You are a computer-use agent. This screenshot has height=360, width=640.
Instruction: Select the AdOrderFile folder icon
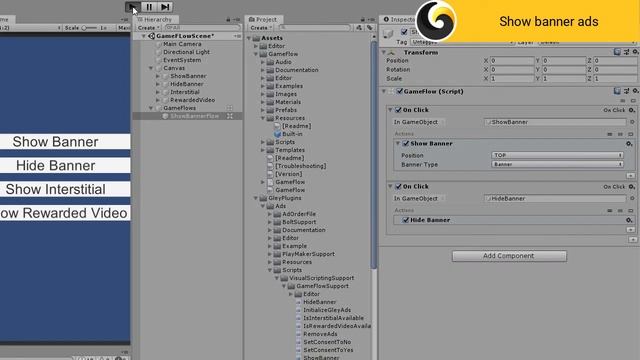point(278,214)
